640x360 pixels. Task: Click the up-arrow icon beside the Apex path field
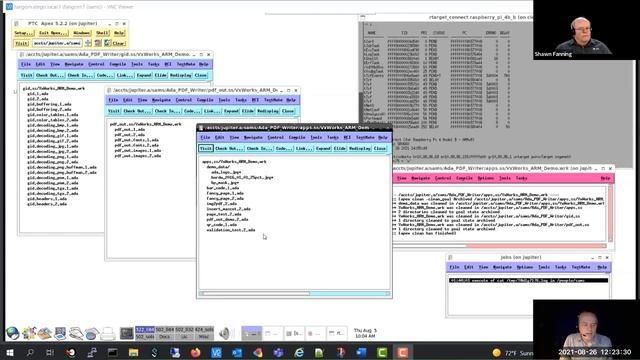pos(88,43)
